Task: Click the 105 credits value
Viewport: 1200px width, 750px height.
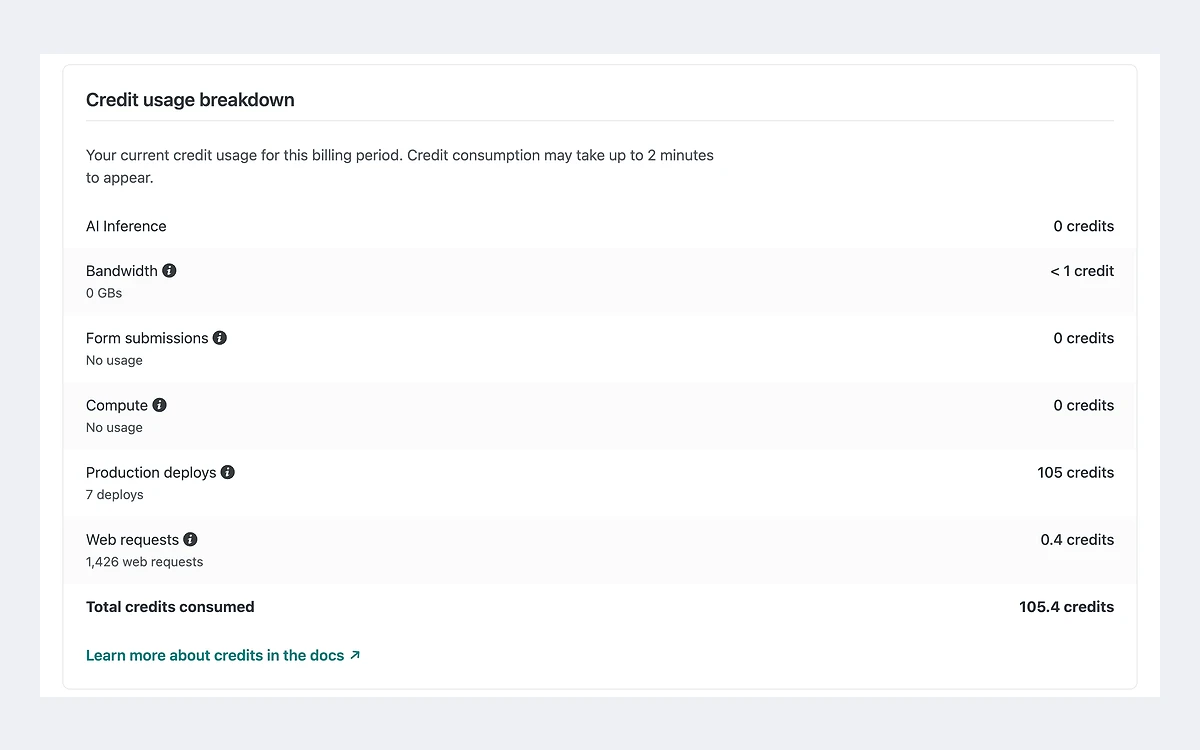Action: tap(1075, 472)
